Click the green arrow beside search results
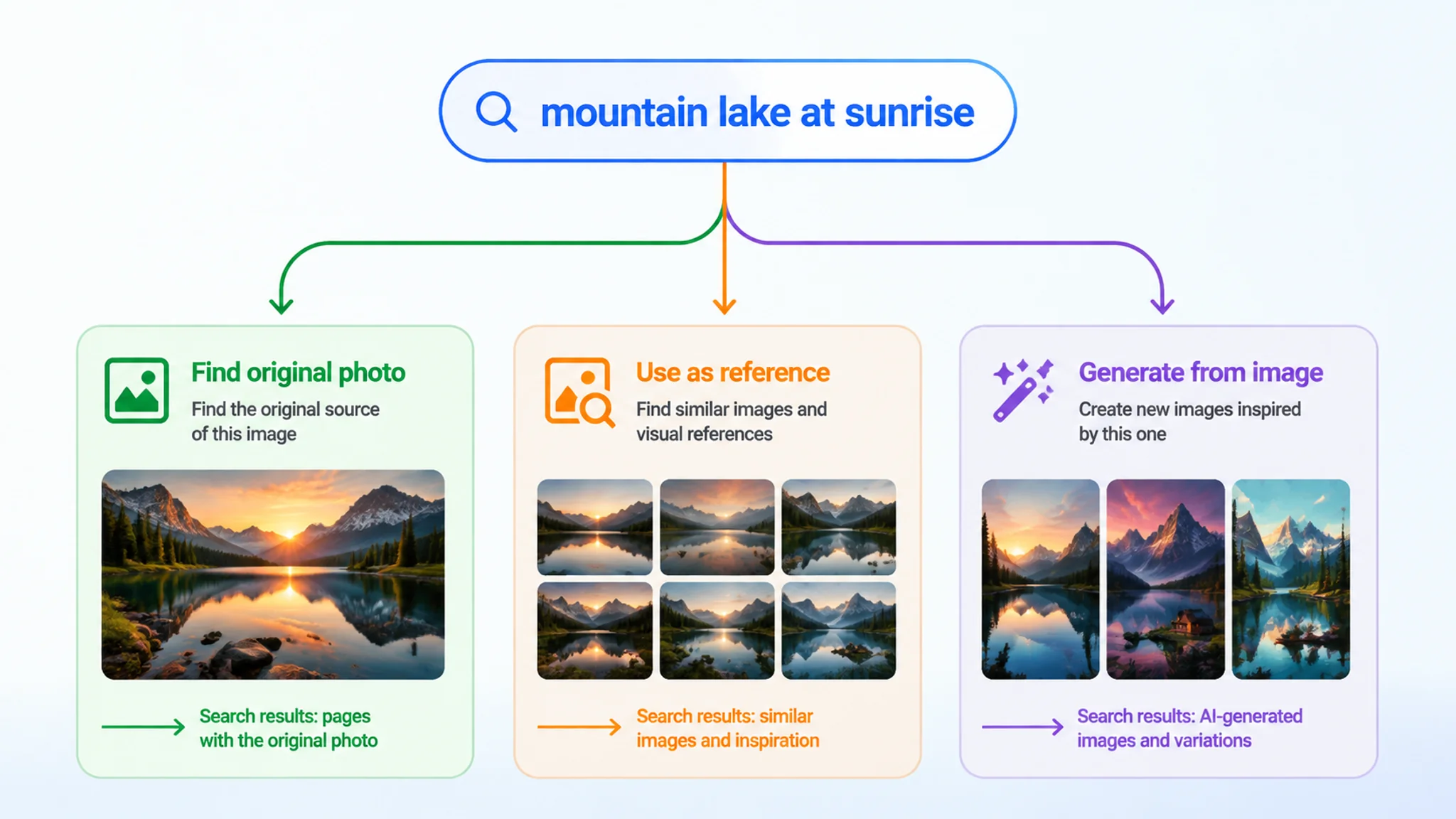The height and width of the screenshot is (819, 1456). (143, 727)
